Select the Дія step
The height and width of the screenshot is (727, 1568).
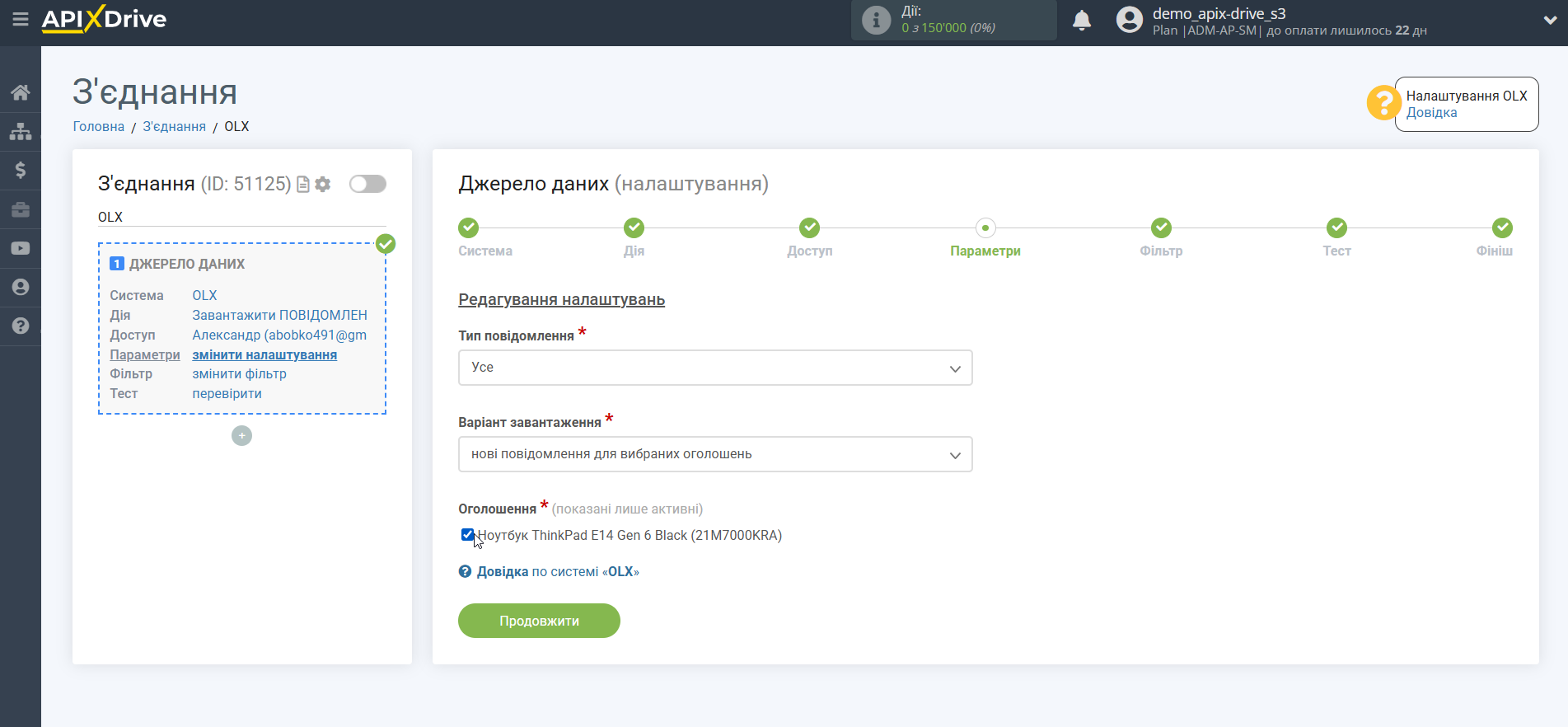point(634,227)
